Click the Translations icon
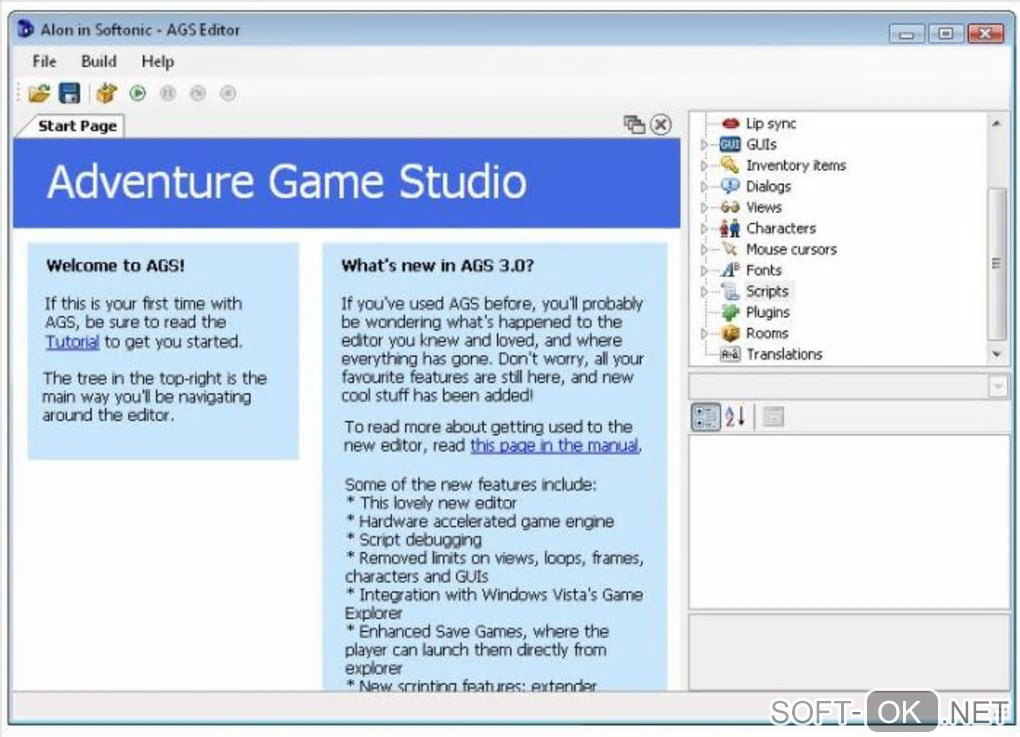 [x=730, y=355]
